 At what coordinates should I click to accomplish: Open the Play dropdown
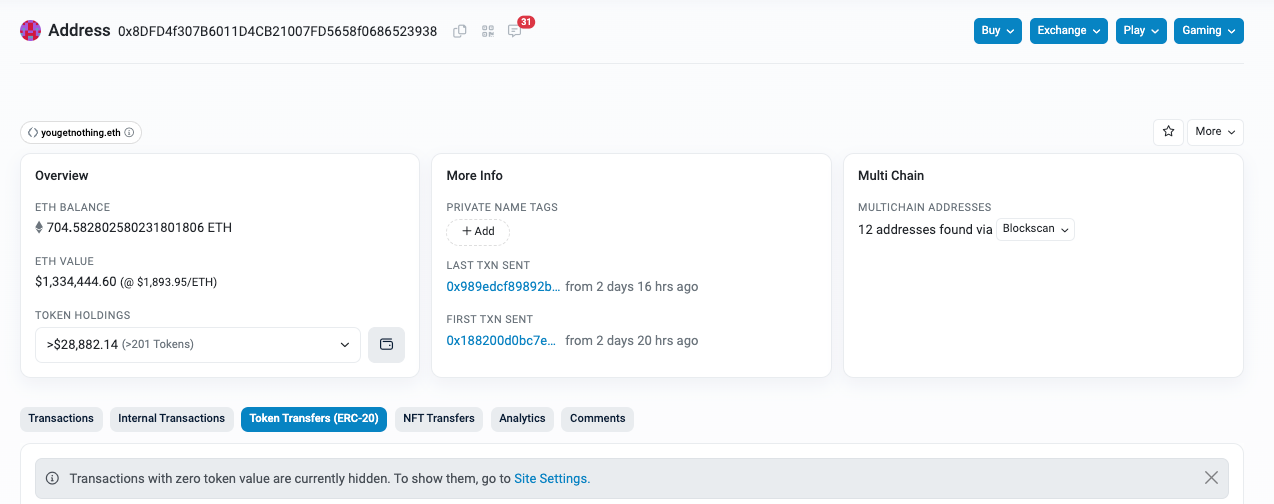(1141, 31)
